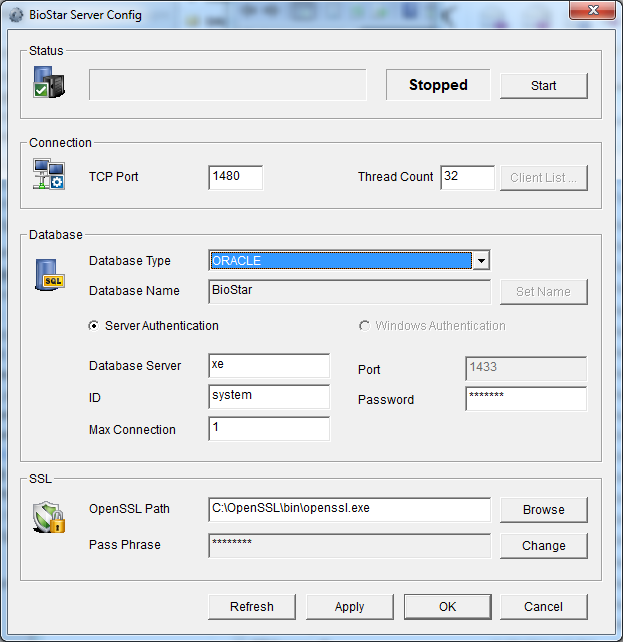
Task: Focus the Thread Count field
Action: 467,177
